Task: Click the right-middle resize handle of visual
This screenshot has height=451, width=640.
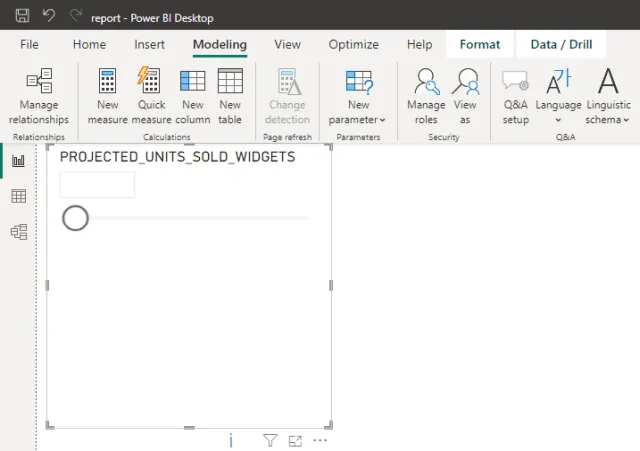Action: (331, 285)
